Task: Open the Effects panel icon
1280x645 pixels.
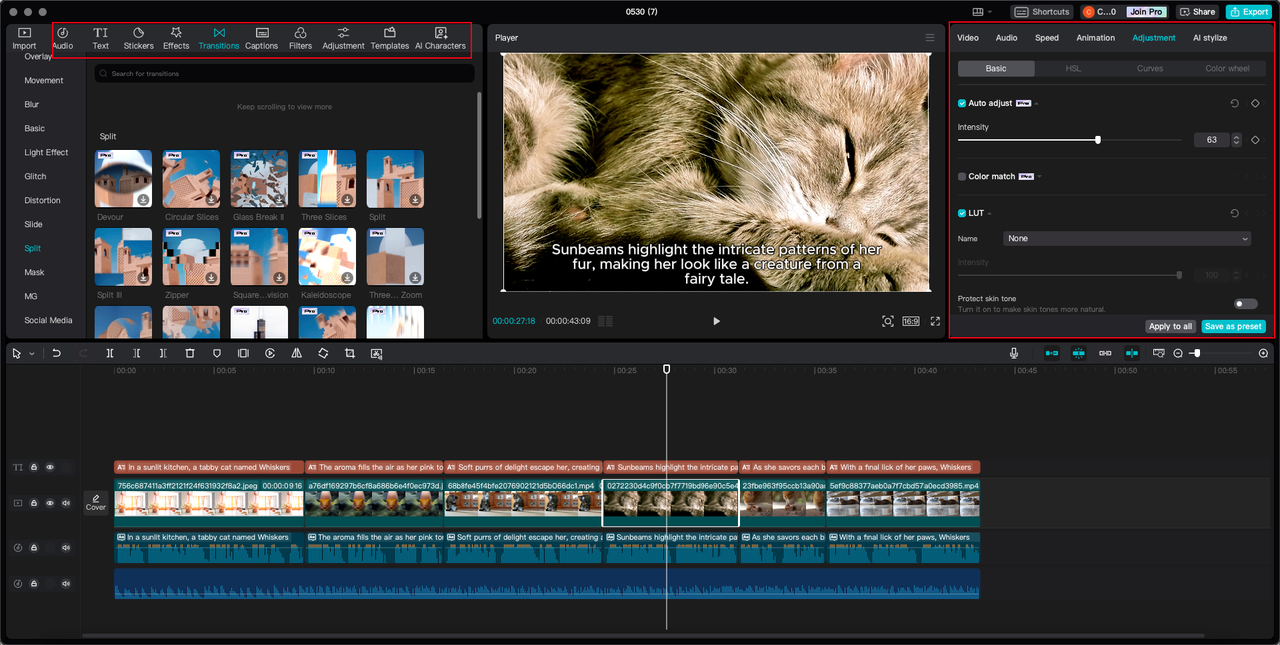Action: pos(176,39)
